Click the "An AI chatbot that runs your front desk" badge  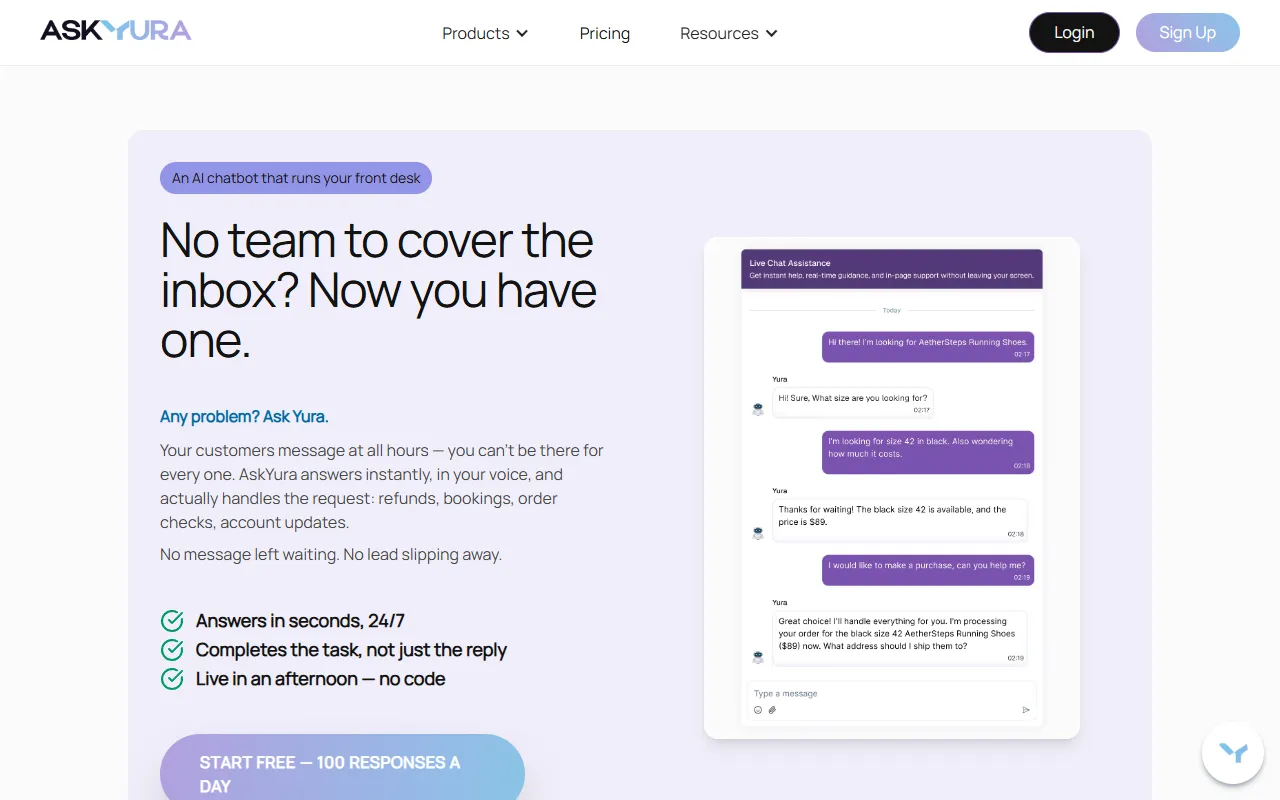[x=296, y=178]
